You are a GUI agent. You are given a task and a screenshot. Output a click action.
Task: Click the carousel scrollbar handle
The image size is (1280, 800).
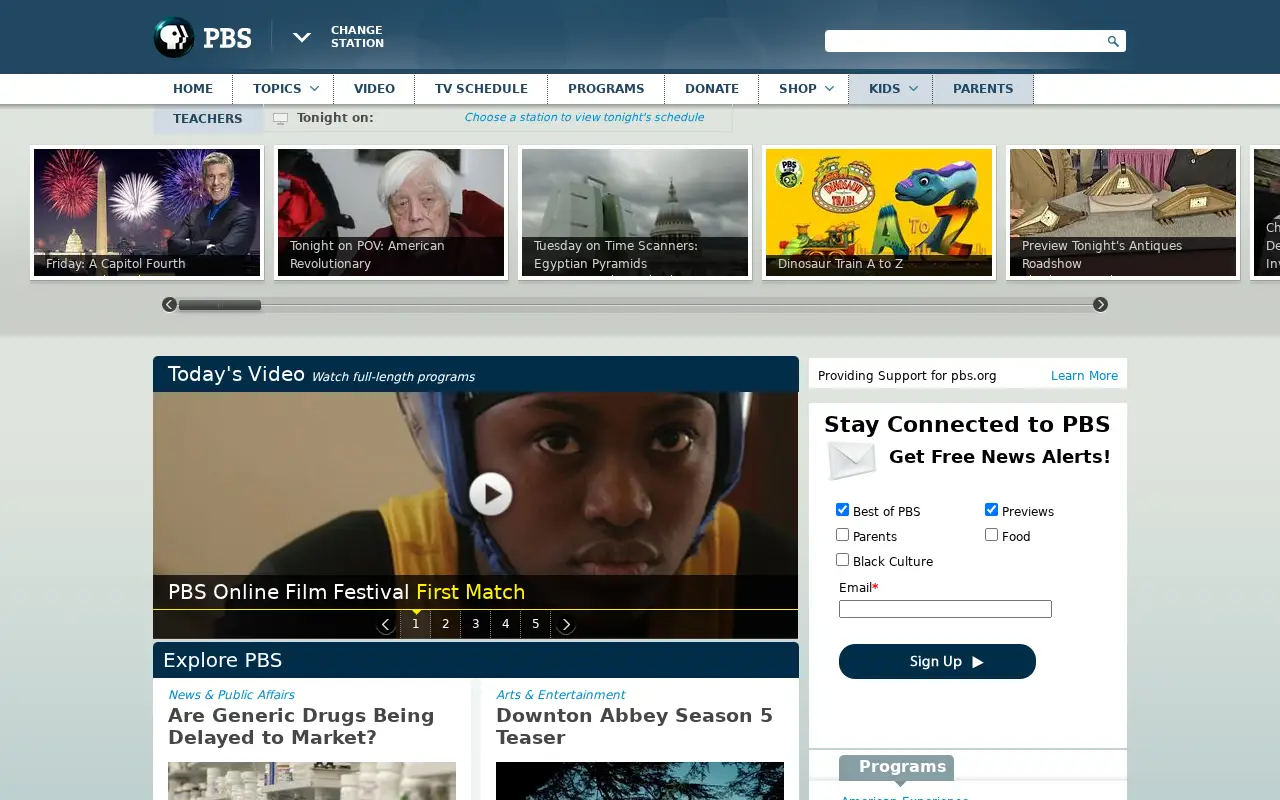click(x=220, y=305)
